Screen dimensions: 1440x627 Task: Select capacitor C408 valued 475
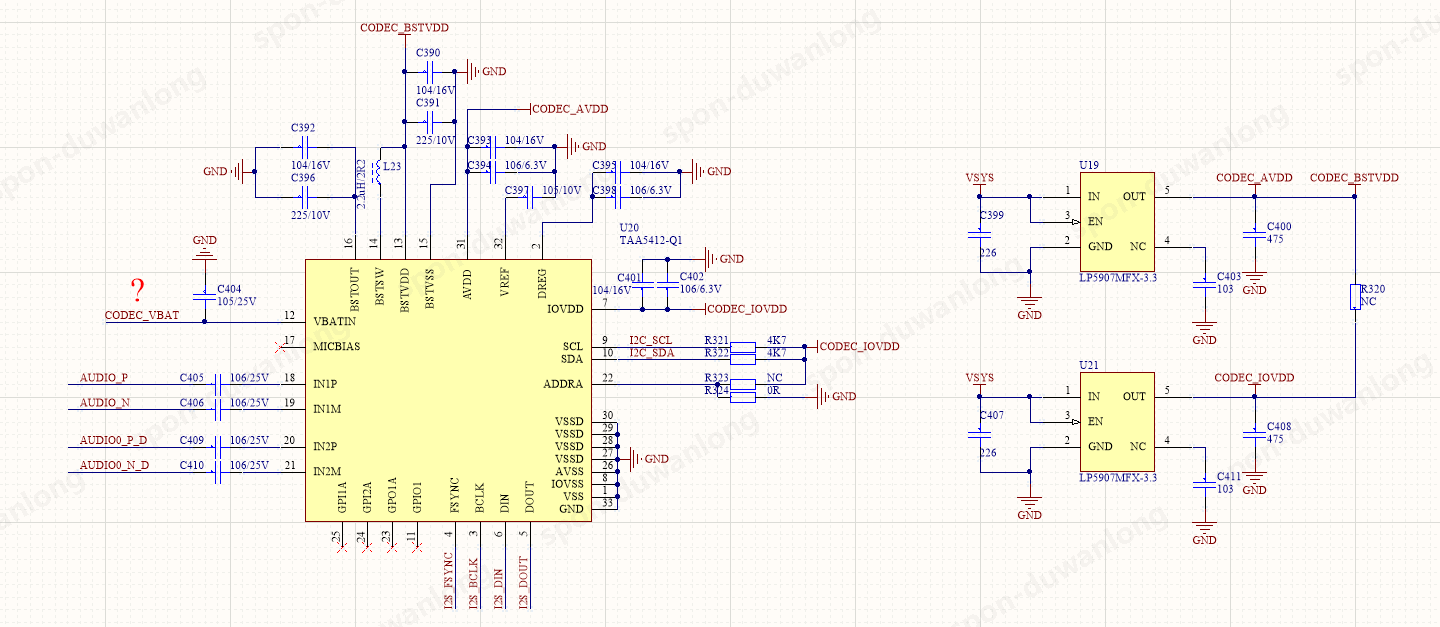click(x=1254, y=434)
